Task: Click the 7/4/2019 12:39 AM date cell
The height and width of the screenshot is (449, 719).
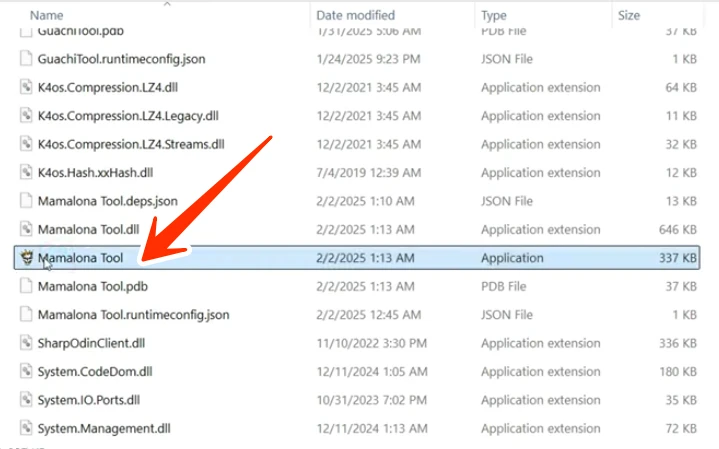Action: (x=369, y=173)
